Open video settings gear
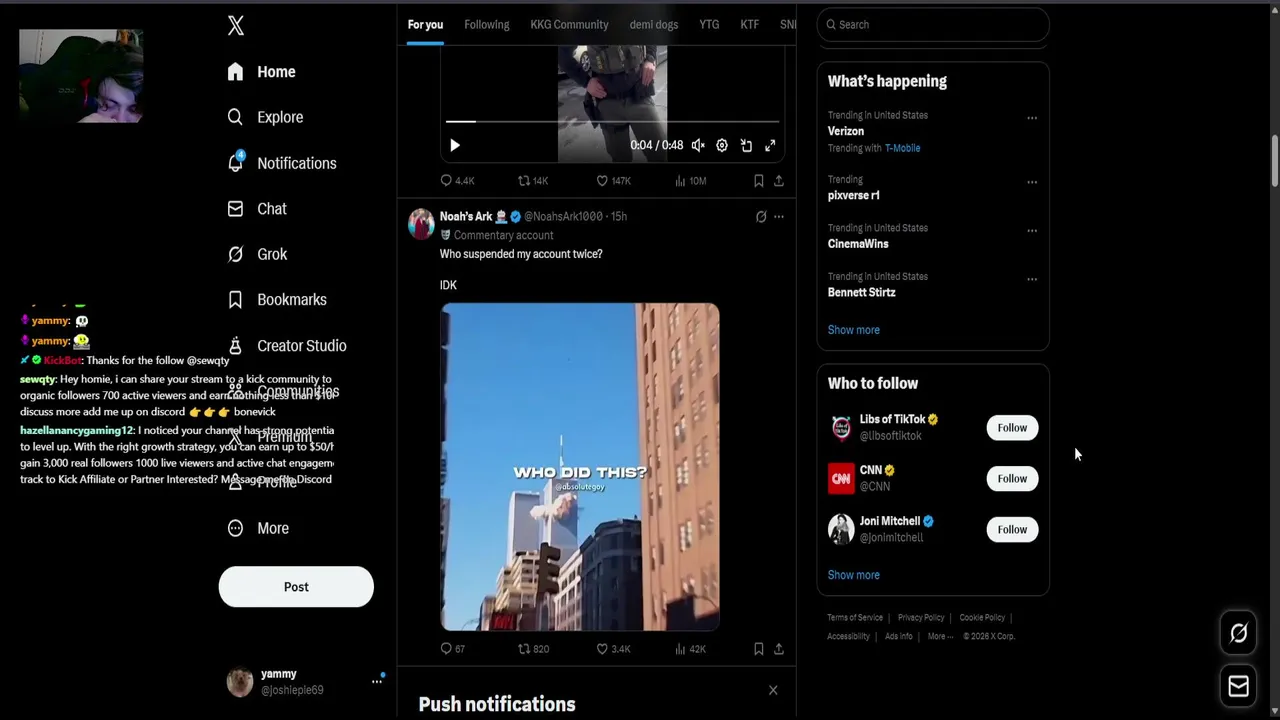 (x=722, y=146)
